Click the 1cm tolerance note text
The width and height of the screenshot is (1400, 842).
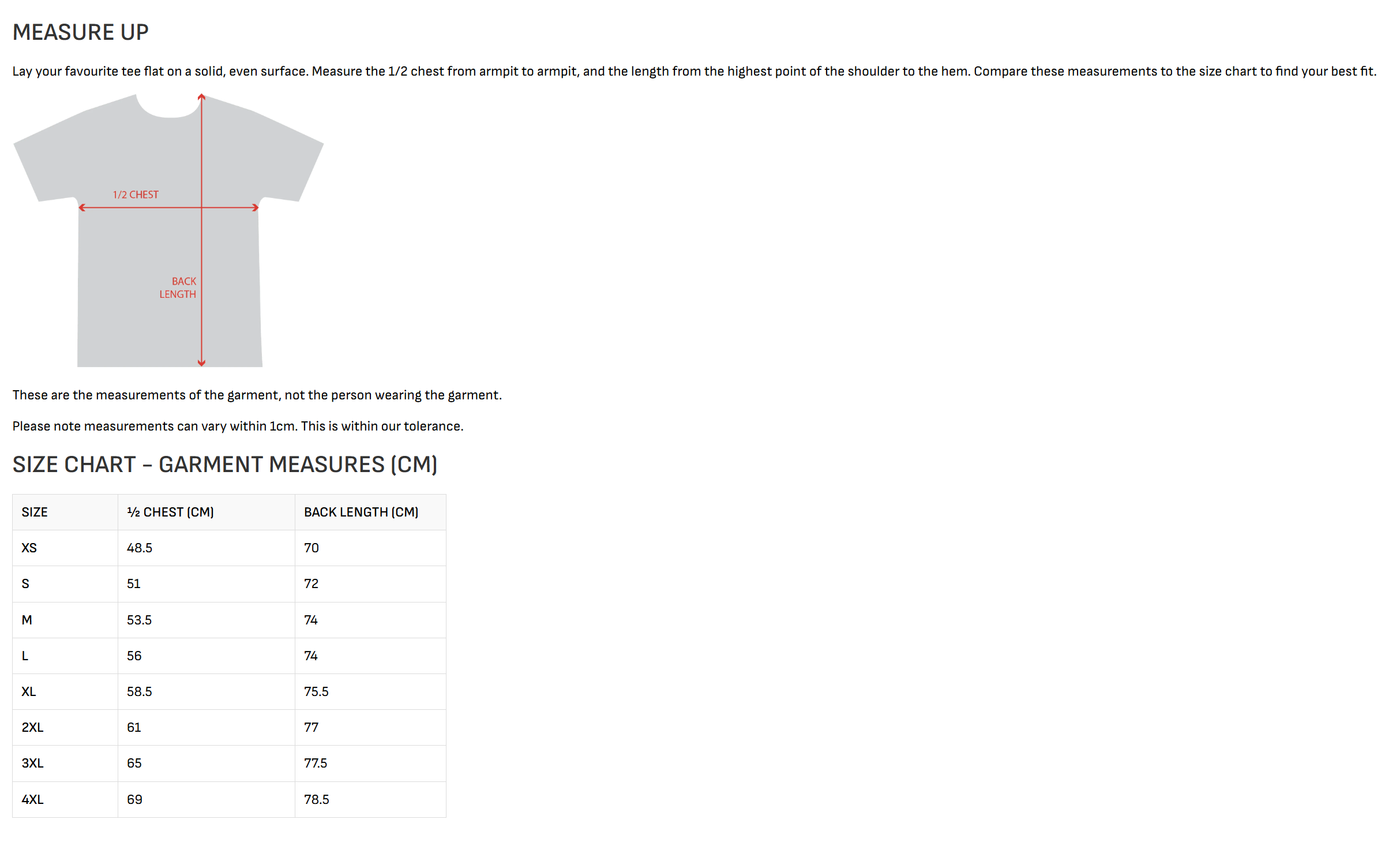click(x=238, y=426)
